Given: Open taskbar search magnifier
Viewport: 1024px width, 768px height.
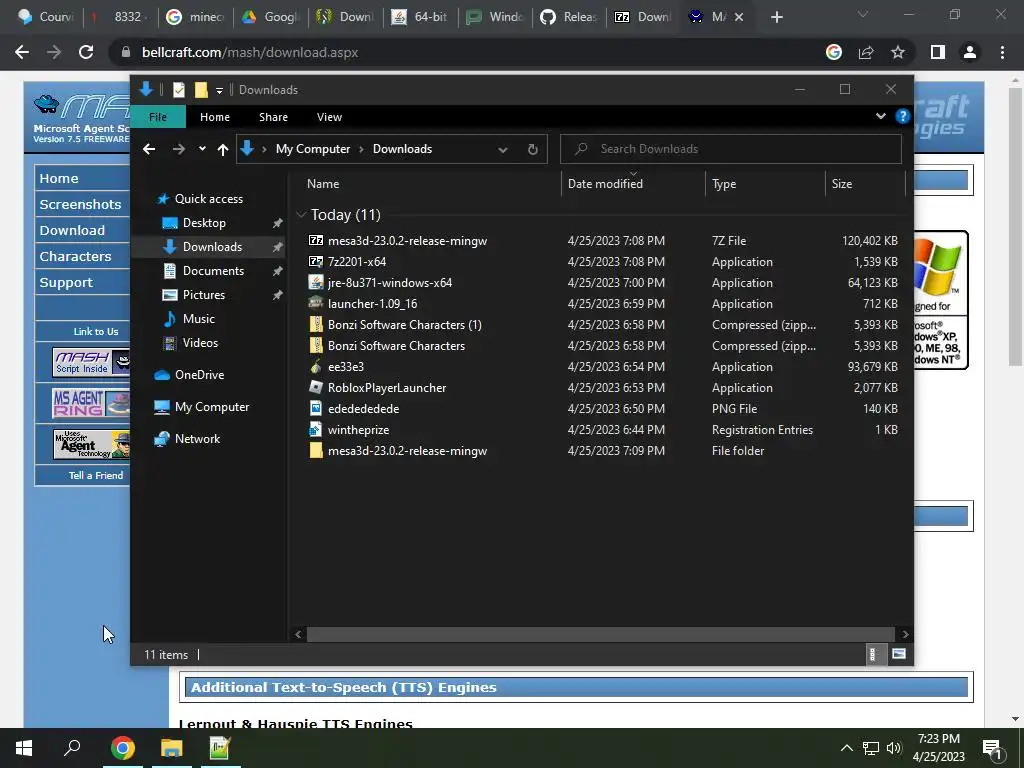Looking at the screenshot, I should click(x=72, y=747).
